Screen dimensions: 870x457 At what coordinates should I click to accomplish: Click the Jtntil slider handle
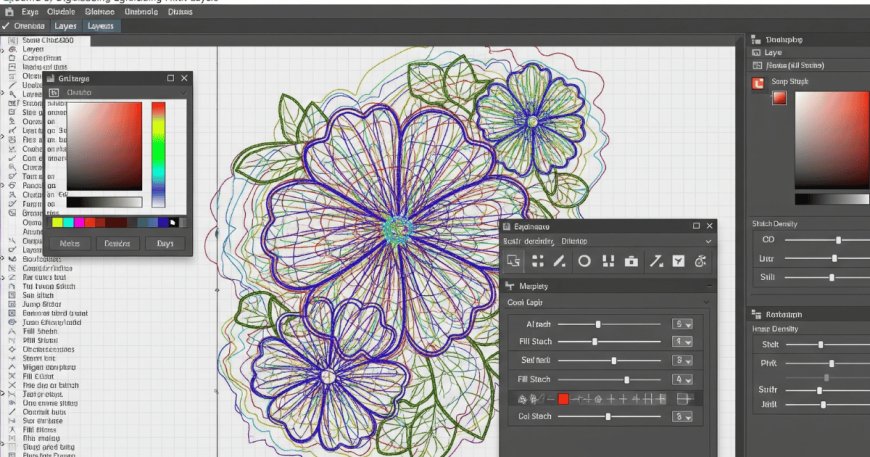pyautogui.click(x=823, y=405)
